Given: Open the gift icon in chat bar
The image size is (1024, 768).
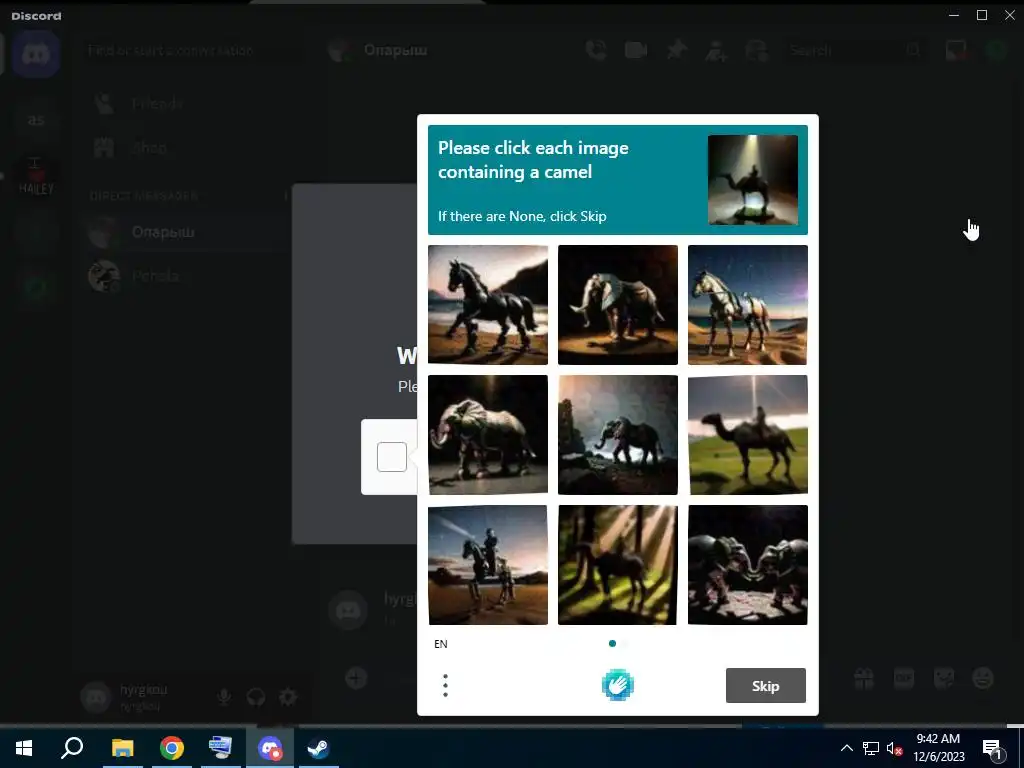Looking at the screenshot, I should (x=864, y=678).
